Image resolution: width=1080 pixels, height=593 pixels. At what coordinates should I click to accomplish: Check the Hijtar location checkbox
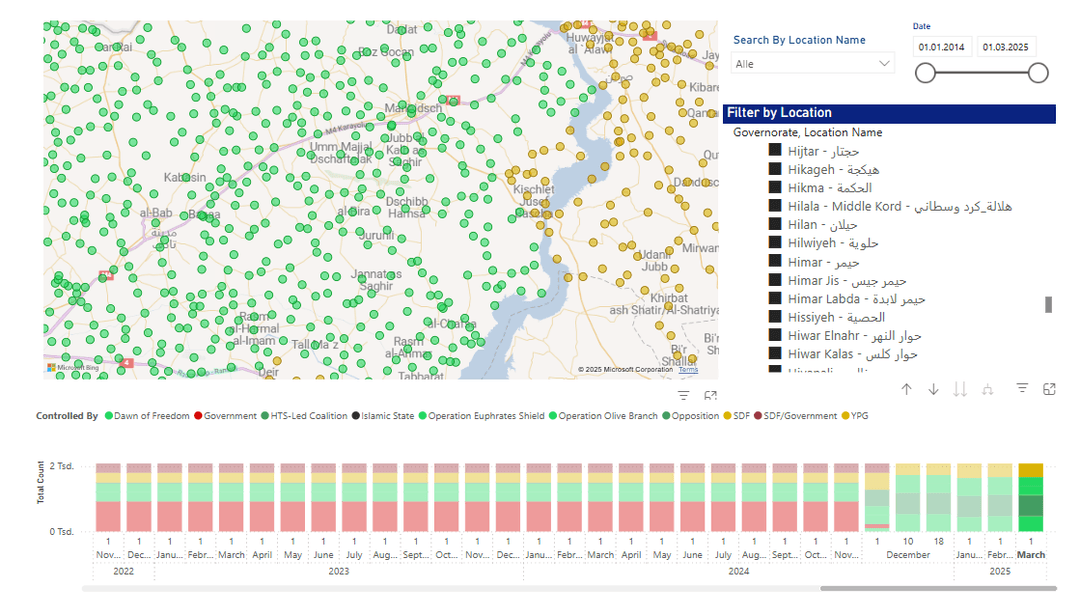(x=774, y=151)
